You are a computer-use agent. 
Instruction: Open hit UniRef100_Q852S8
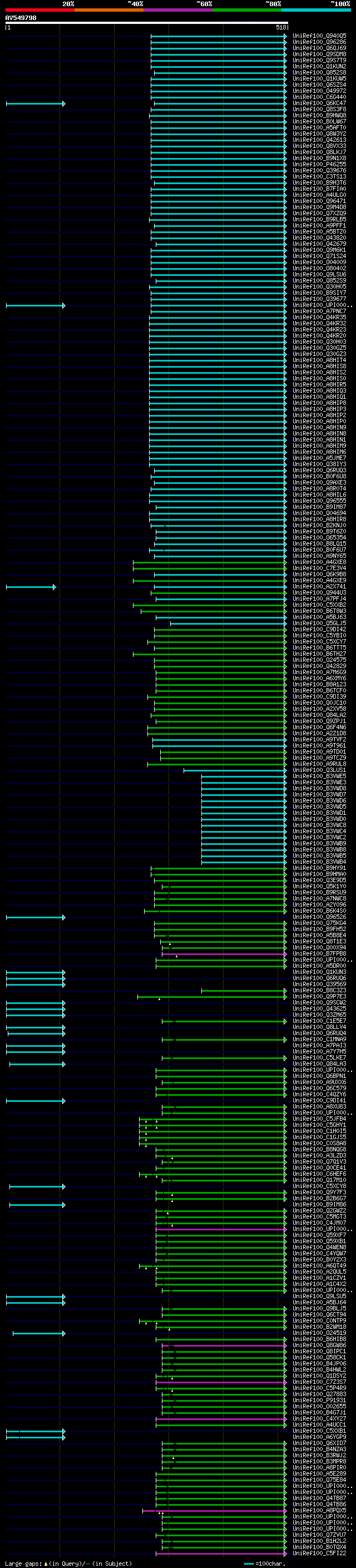tap(319, 72)
